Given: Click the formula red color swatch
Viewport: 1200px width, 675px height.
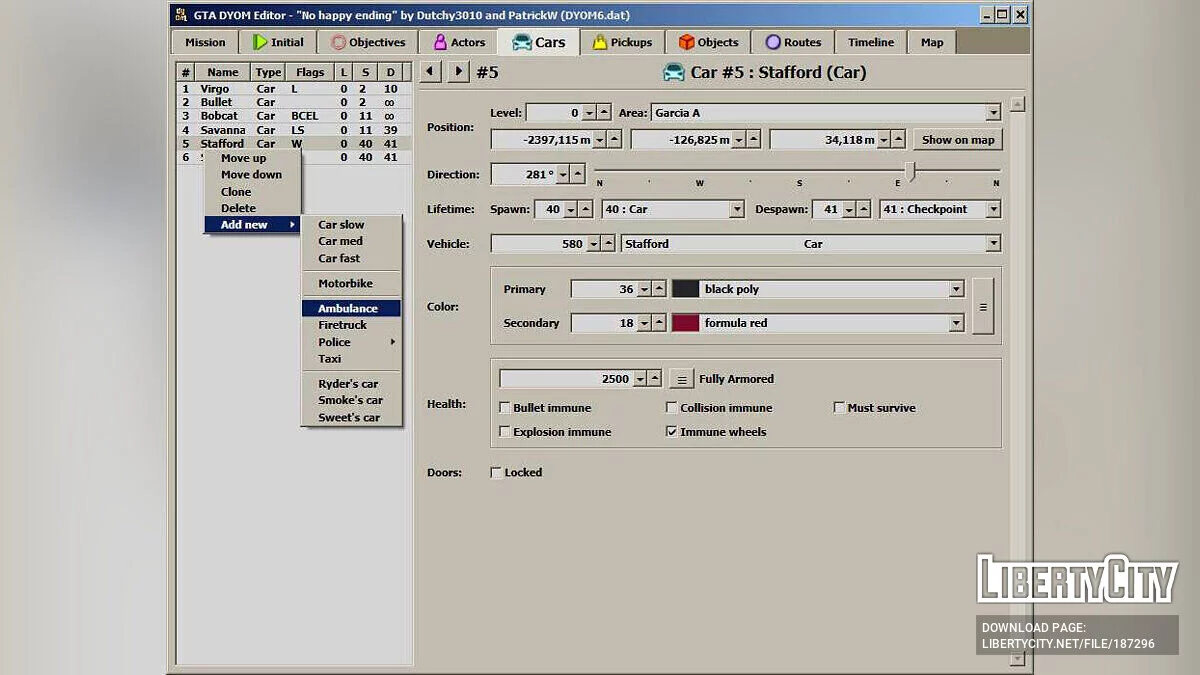Looking at the screenshot, I should click(684, 323).
